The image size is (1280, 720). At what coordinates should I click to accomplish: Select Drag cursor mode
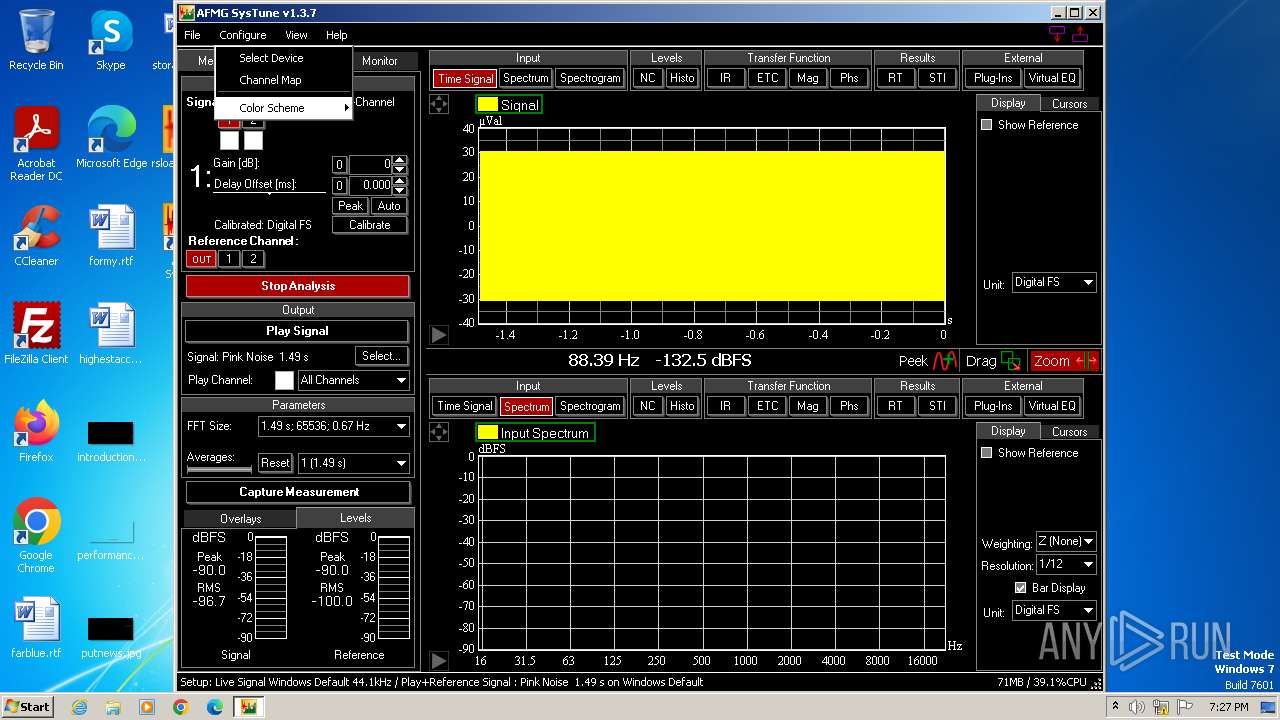(x=994, y=361)
